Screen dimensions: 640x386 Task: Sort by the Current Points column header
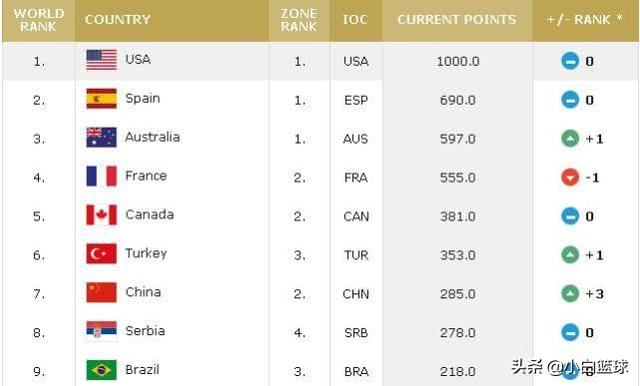tap(457, 20)
